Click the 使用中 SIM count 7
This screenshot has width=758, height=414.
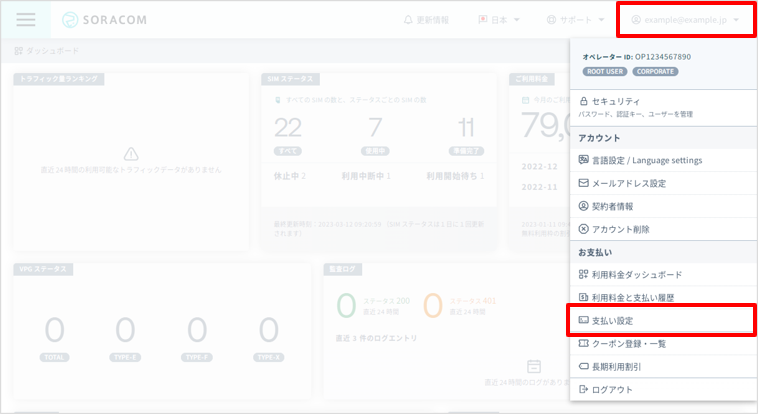click(375, 128)
